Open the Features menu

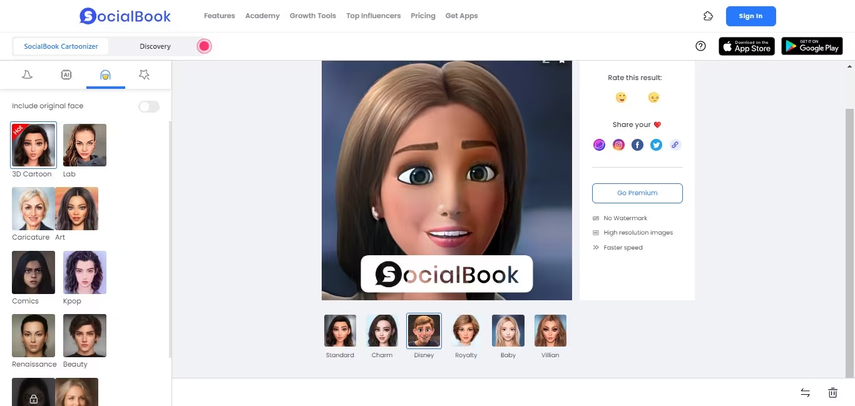point(219,16)
